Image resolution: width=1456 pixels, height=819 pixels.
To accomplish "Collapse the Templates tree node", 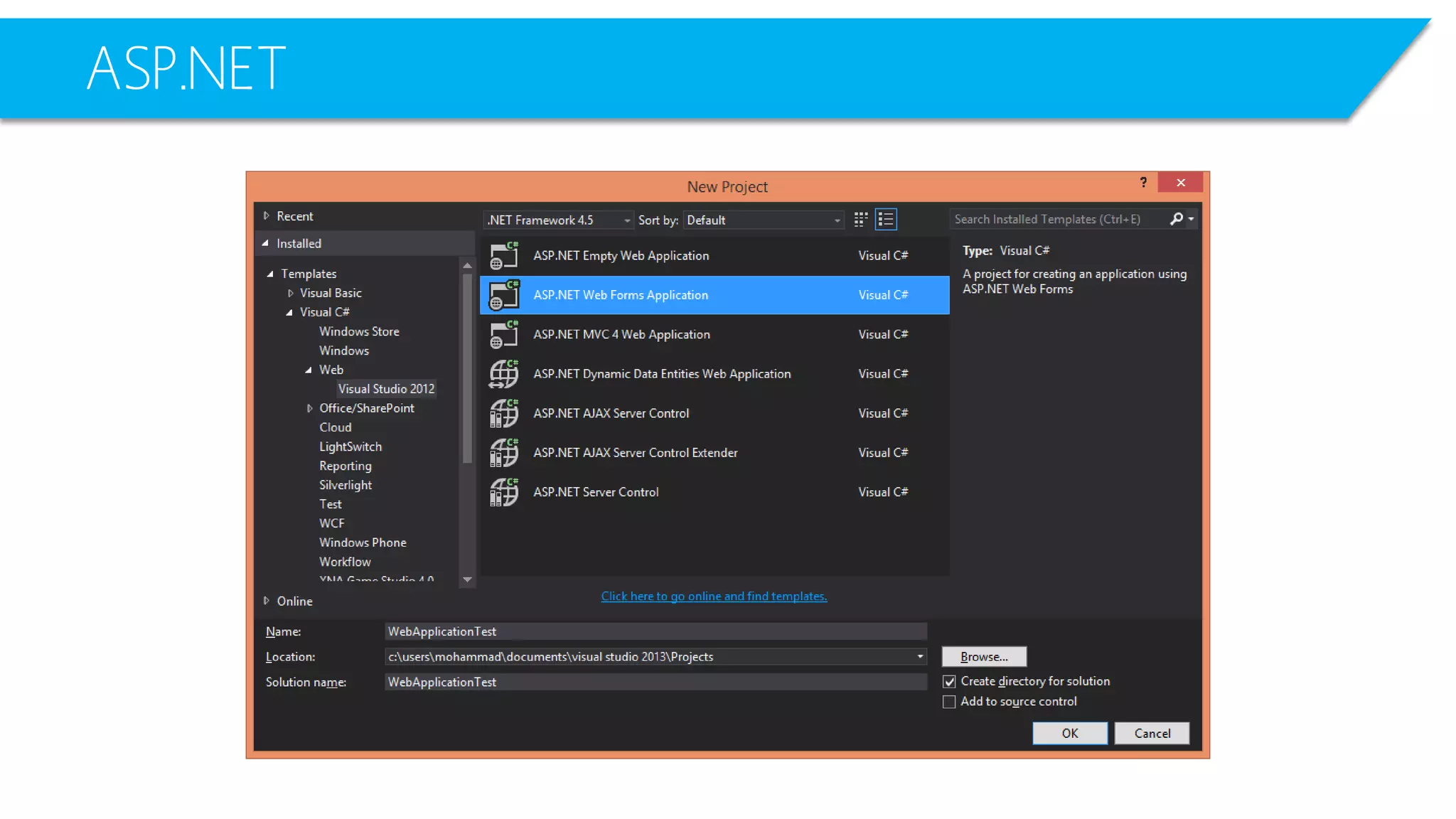I will tap(270, 274).
